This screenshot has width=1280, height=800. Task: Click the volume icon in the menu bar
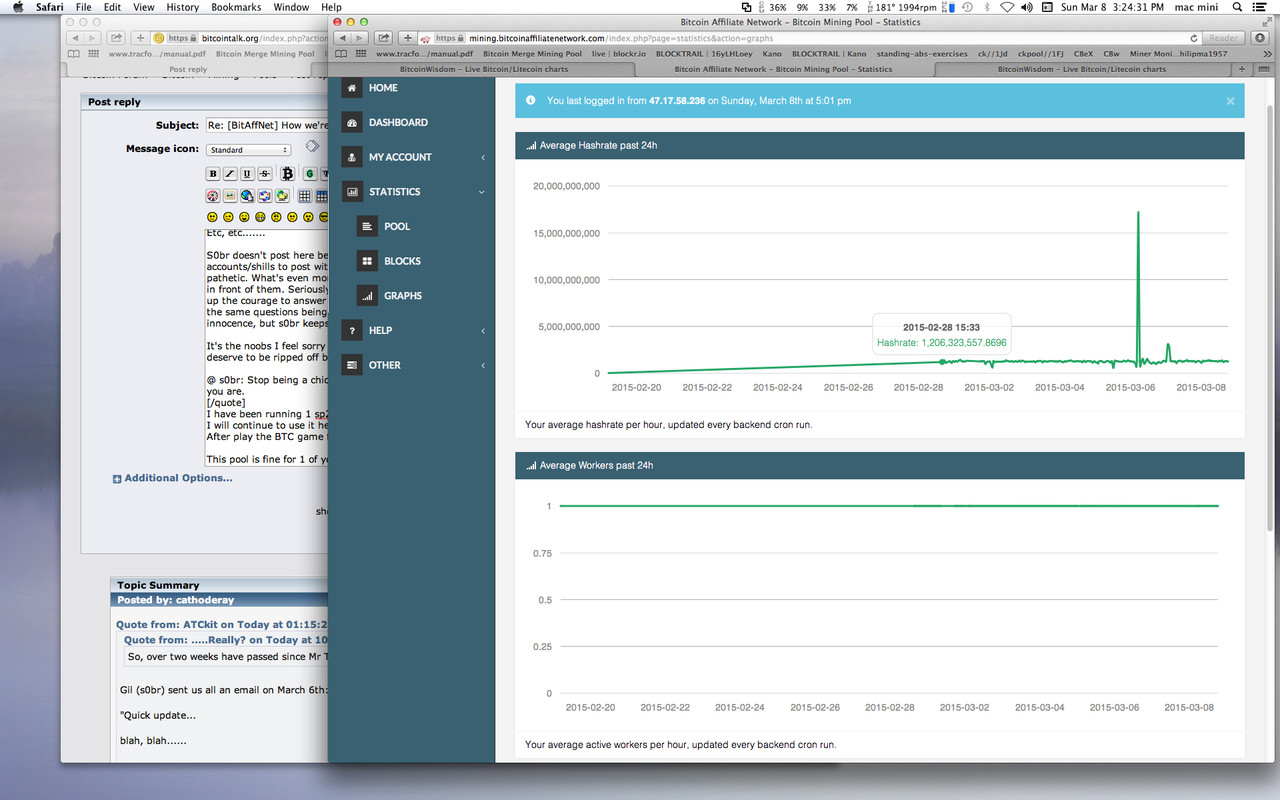pyautogui.click(x=1027, y=7)
